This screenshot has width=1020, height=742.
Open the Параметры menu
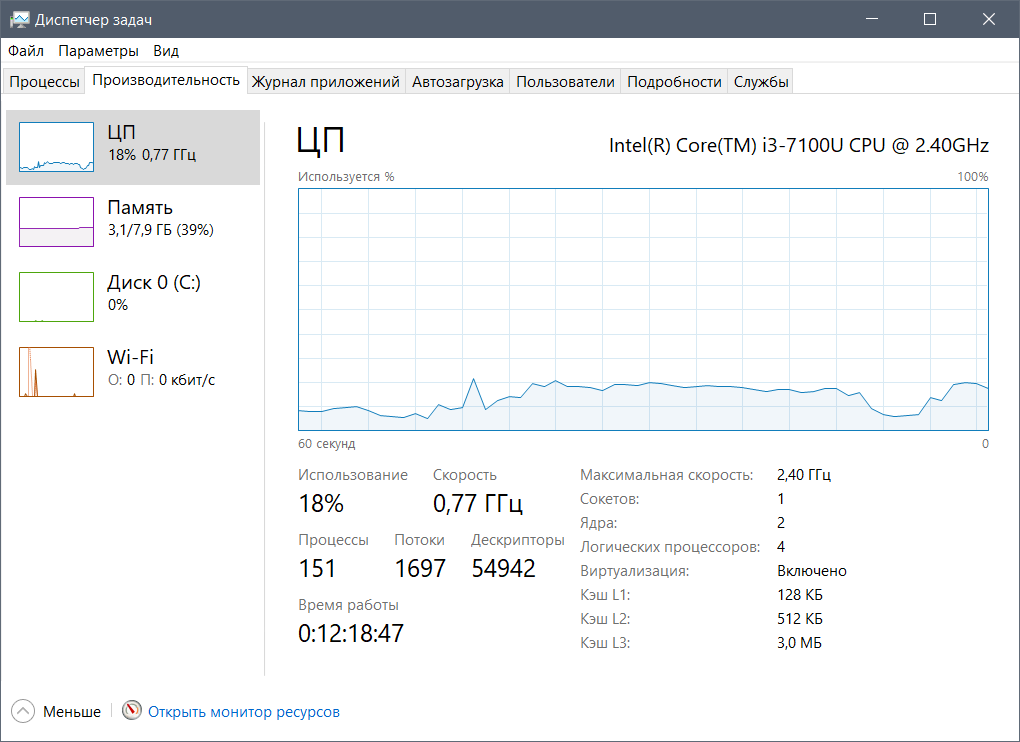98,51
